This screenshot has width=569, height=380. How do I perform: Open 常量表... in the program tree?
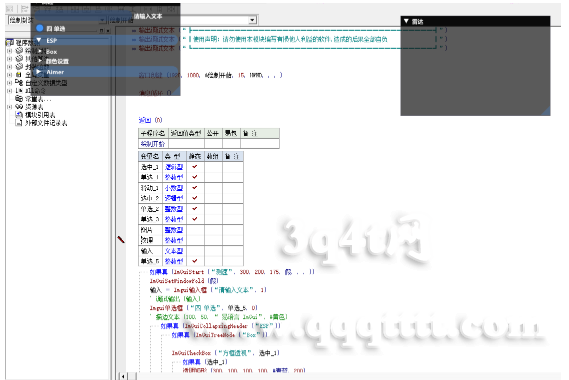(38, 99)
